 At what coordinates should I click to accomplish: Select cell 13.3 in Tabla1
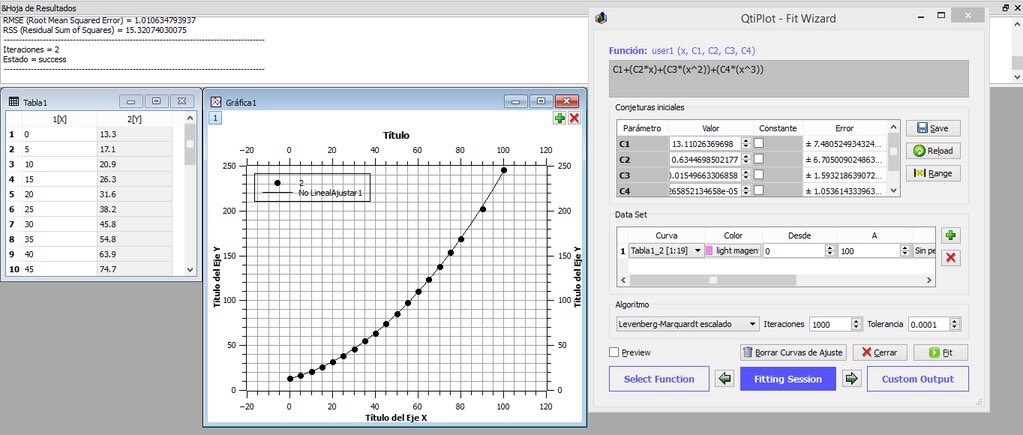(x=134, y=134)
